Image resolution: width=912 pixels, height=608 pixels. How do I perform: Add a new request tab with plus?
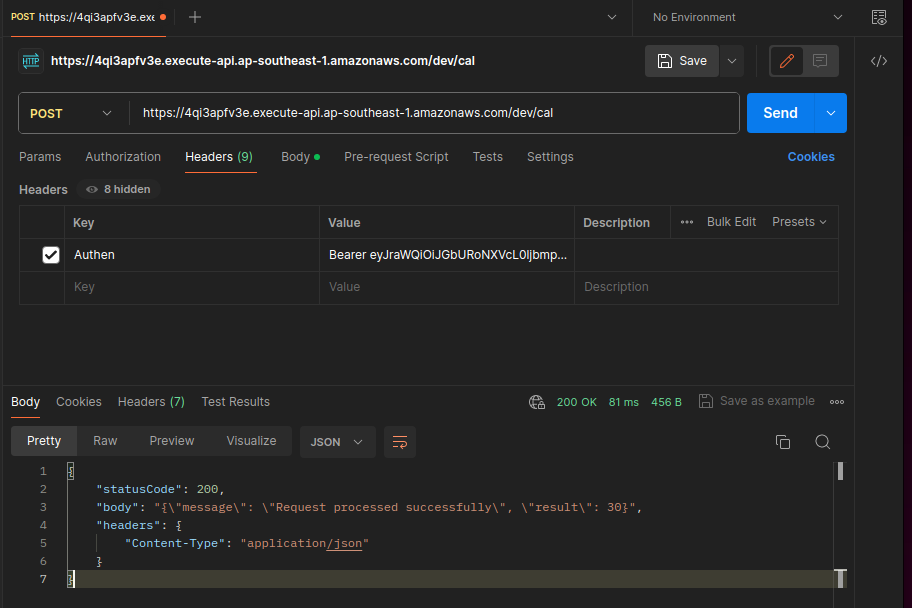(x=195, y=17)
